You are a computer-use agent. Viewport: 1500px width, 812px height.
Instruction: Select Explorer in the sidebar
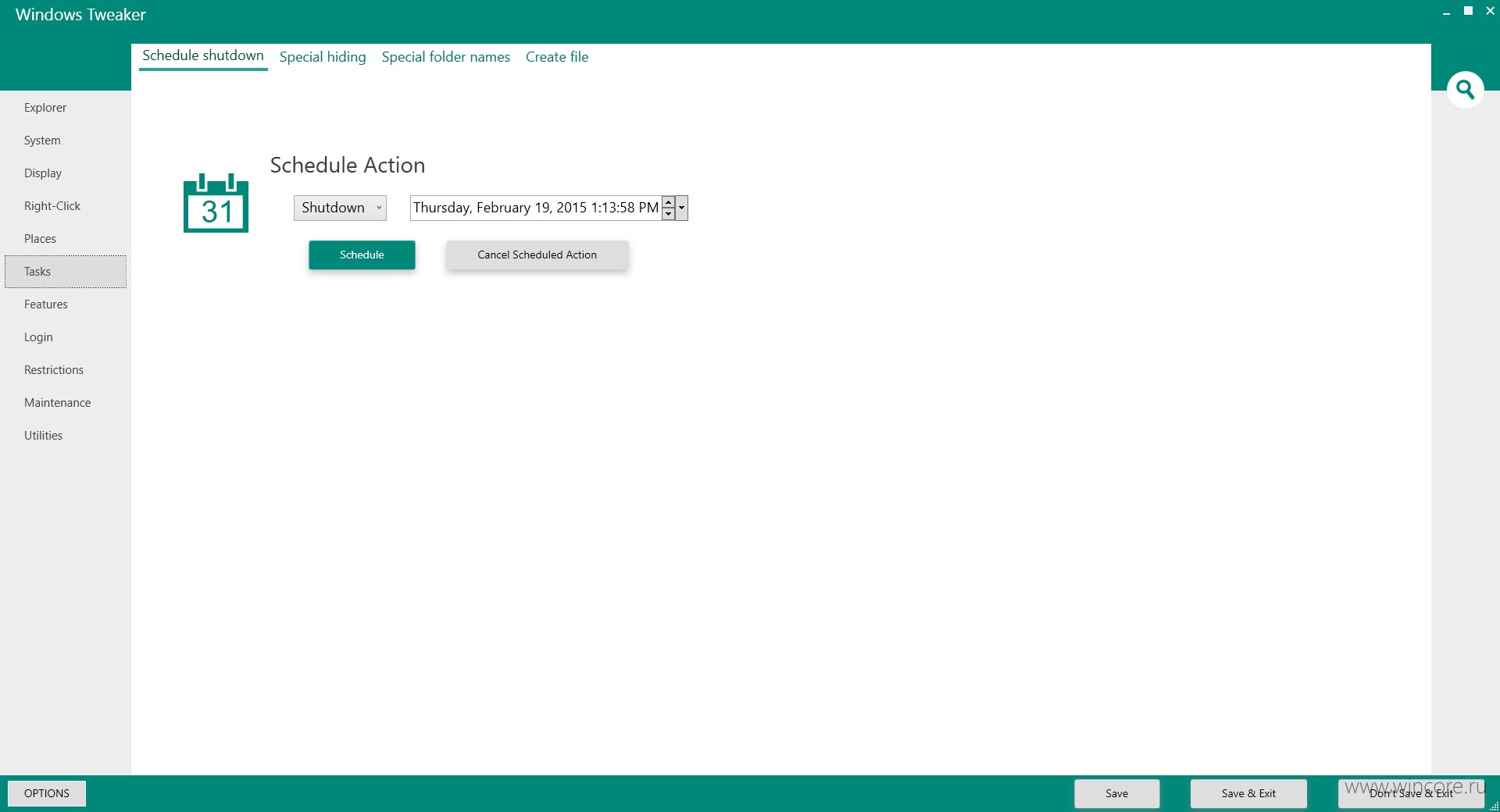point(66,108)
